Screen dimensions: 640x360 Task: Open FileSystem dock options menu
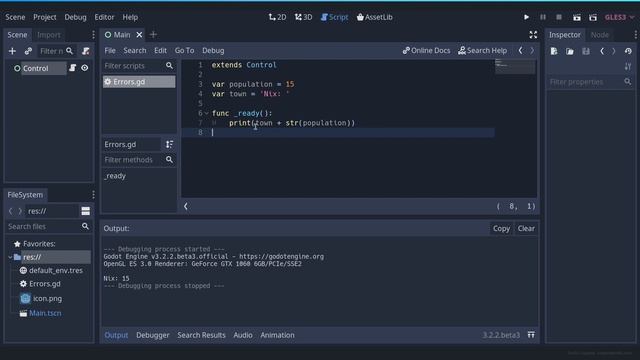click(x=93, y=195)
